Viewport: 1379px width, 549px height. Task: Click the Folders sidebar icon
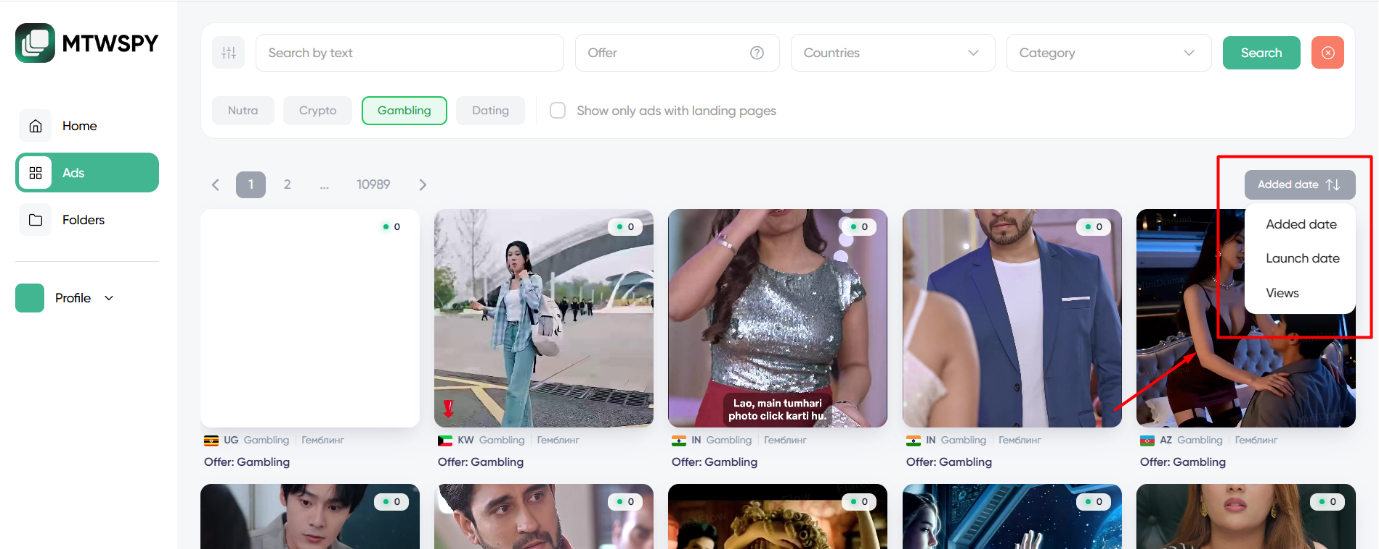point(36,220)
